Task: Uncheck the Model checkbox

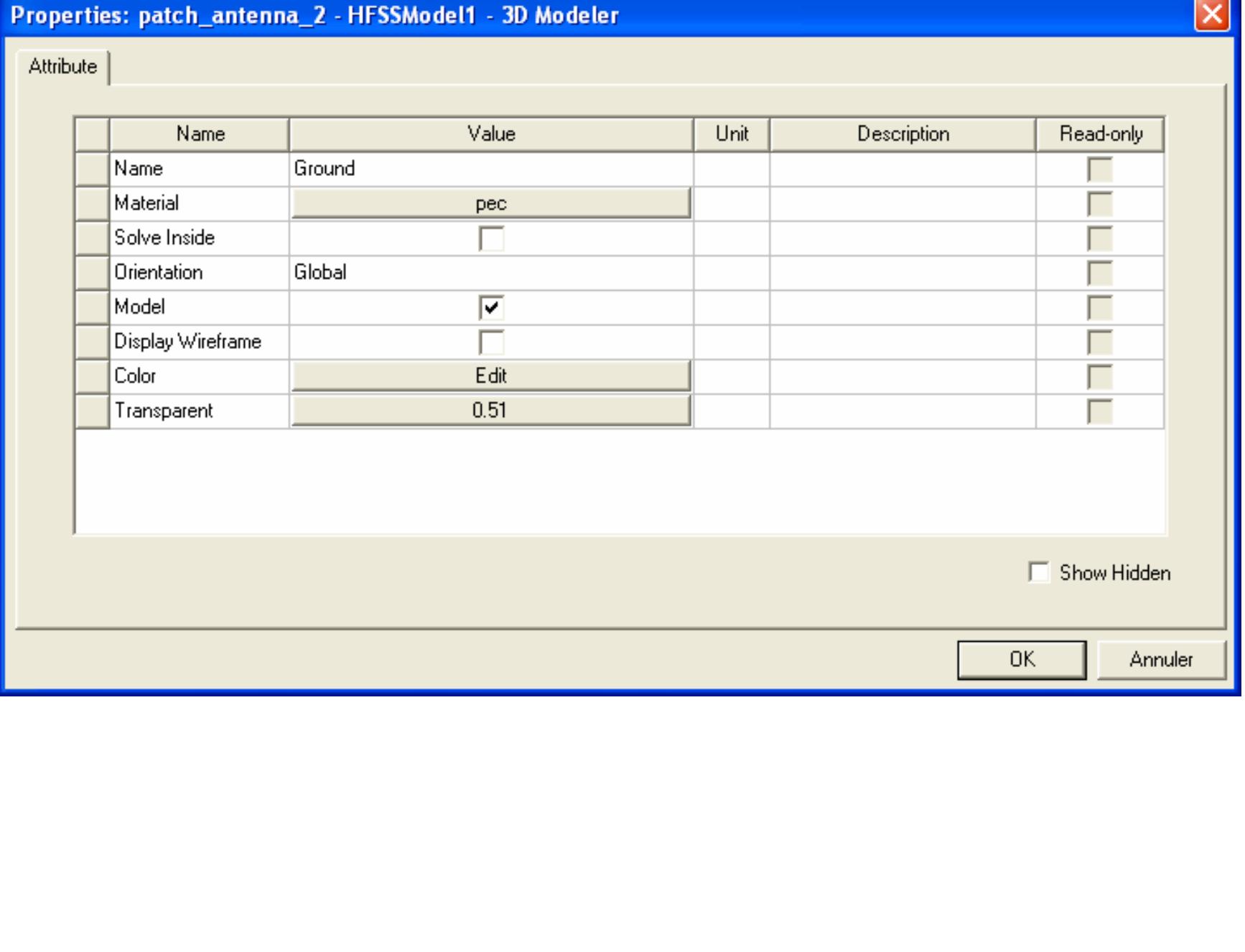Action: [x=493, y=307]
